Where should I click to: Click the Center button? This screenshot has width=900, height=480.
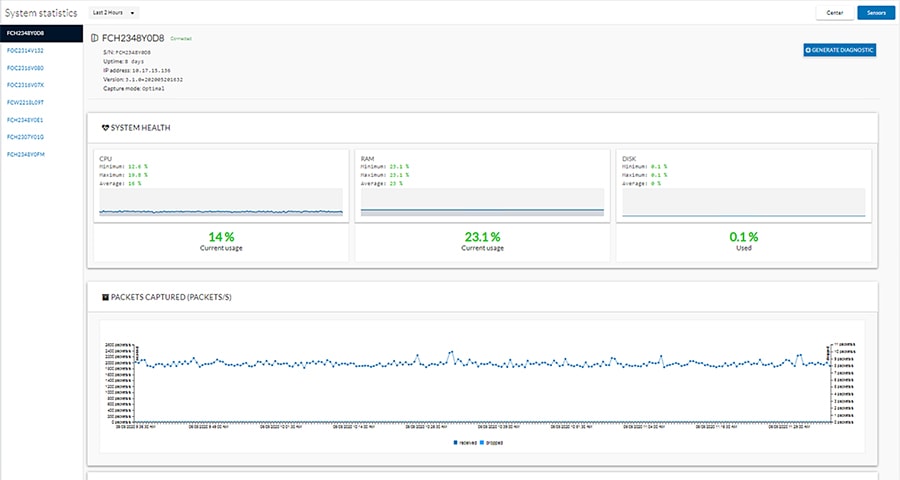835,13
